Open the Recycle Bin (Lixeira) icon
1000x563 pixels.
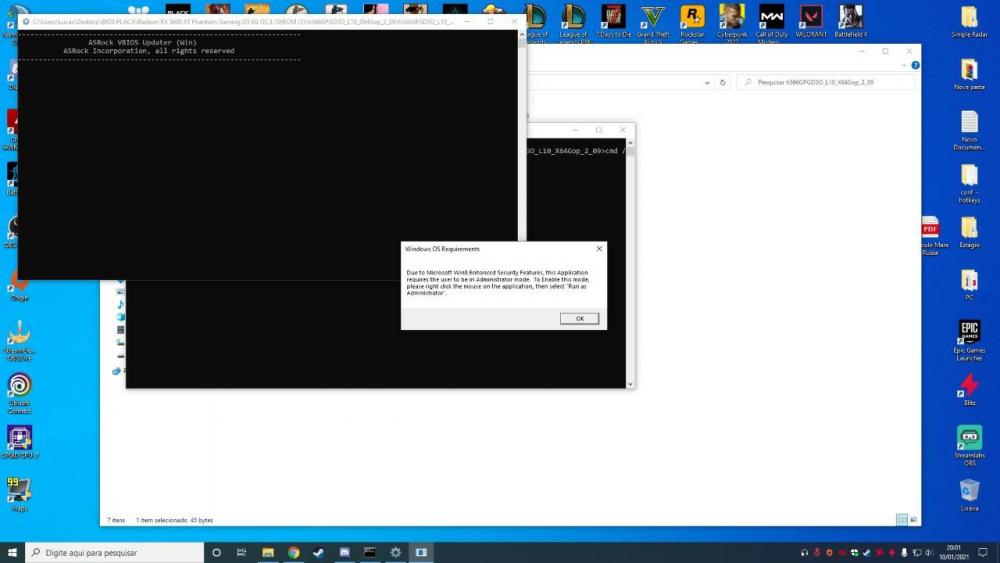pos(969,491)
